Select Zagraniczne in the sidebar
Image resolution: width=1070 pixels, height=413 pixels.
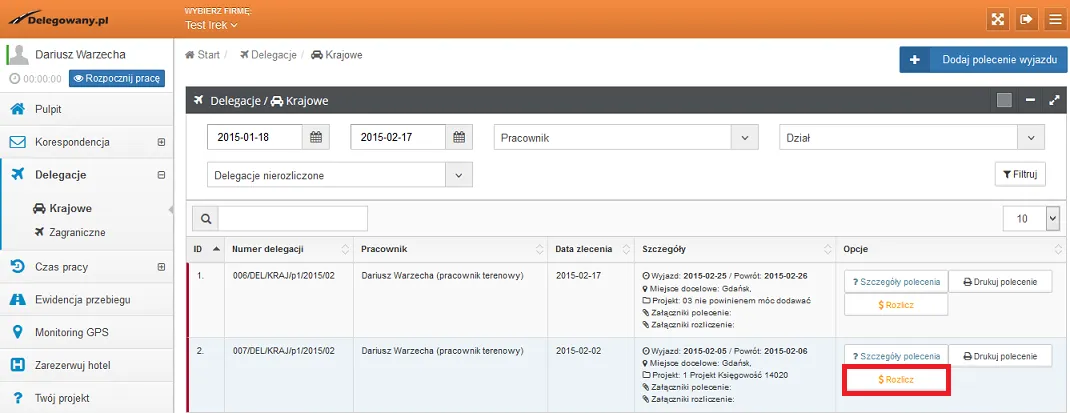pos(77,232)
